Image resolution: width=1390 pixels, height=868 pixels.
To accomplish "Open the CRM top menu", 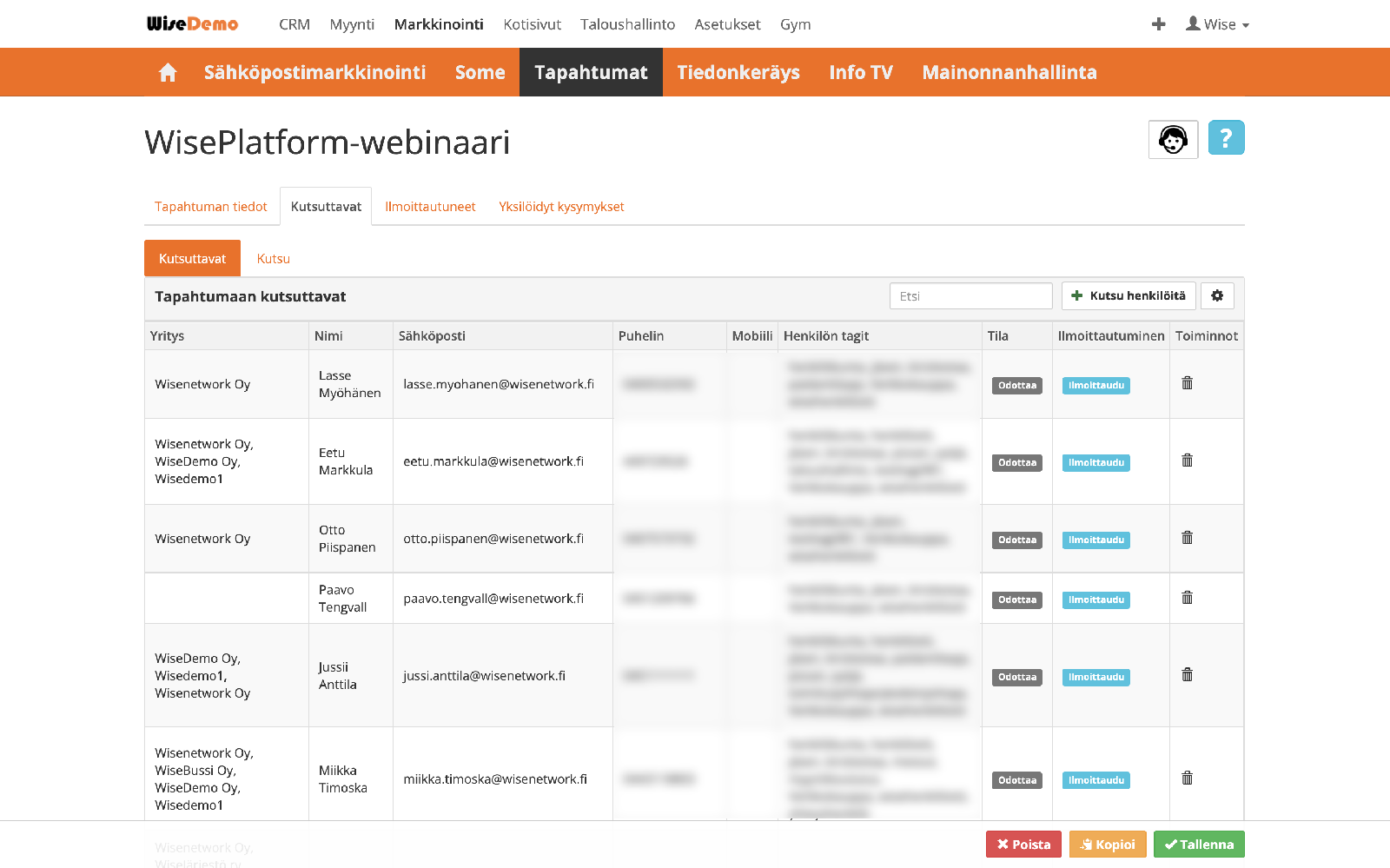I will coord(295,24).
